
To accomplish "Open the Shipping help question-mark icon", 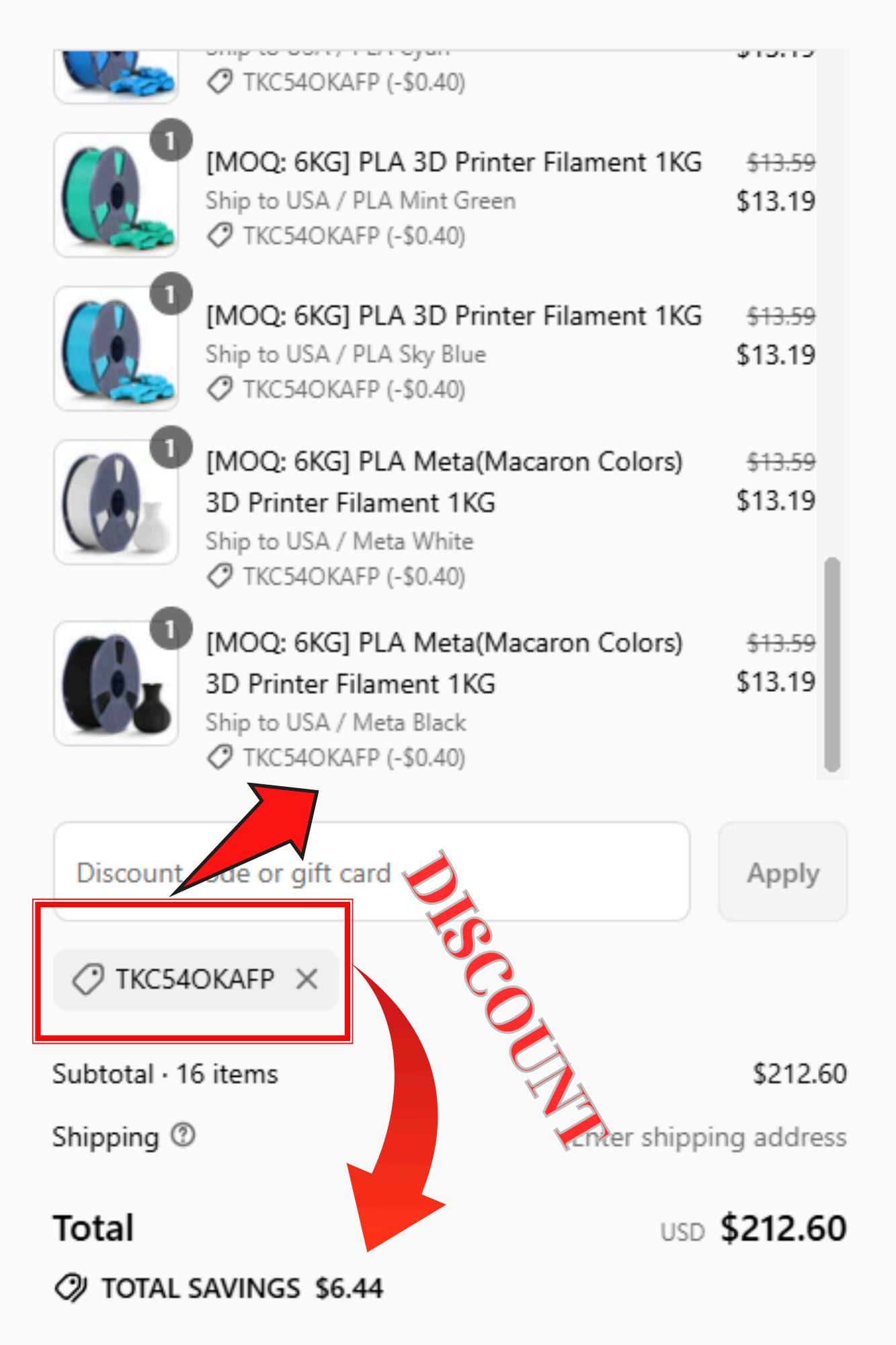I will click(x=182, y=1136).
